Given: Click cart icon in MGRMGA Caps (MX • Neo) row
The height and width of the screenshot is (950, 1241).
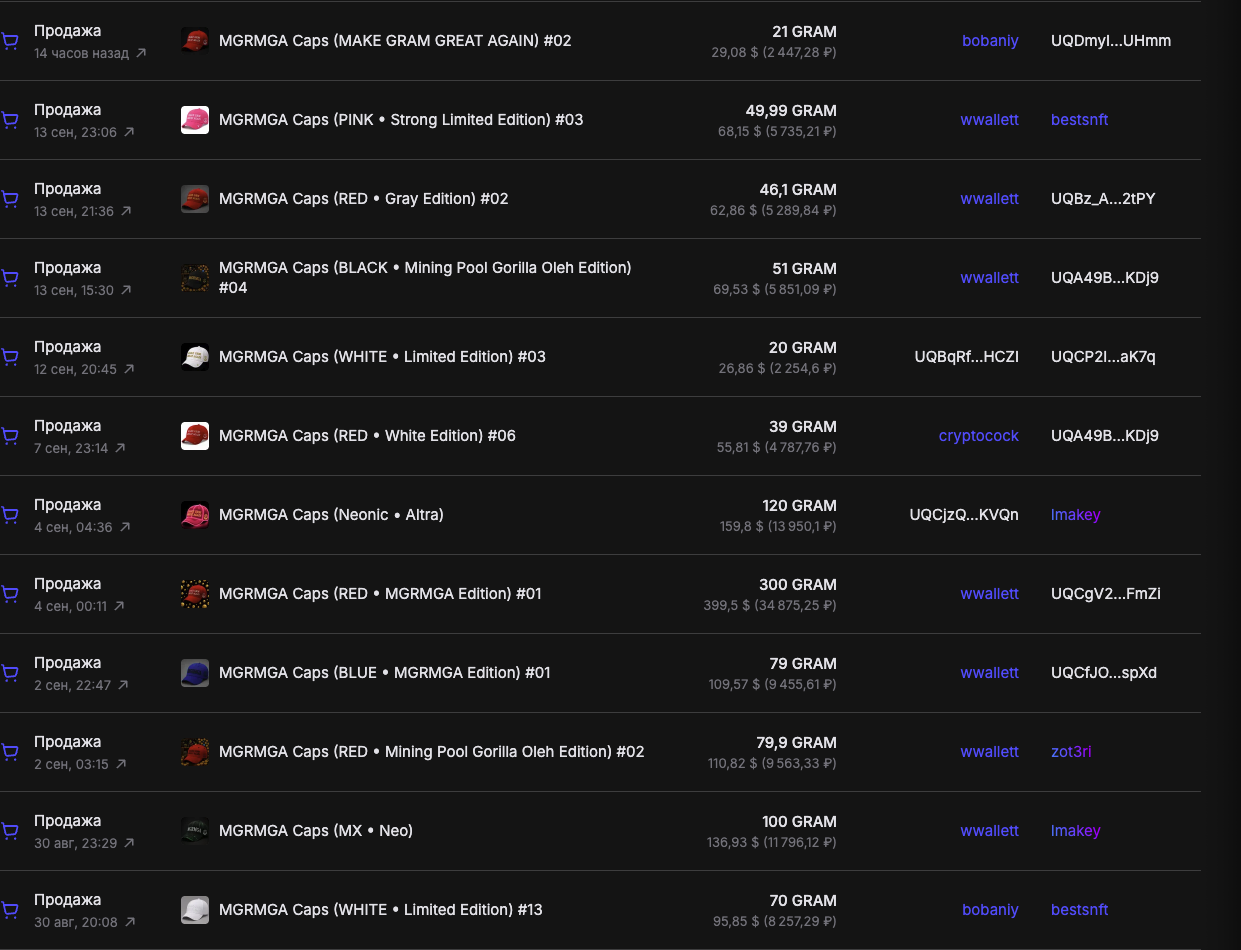Looking at the screenshot, I should (x=9, y=831).
